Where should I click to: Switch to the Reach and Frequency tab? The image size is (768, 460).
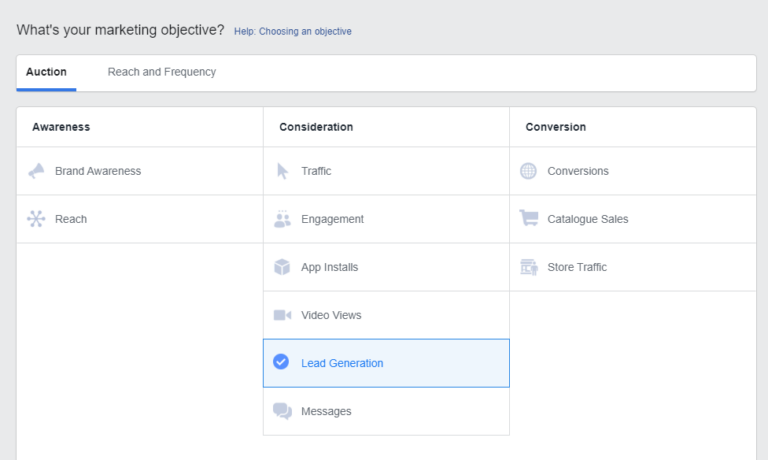162,72
